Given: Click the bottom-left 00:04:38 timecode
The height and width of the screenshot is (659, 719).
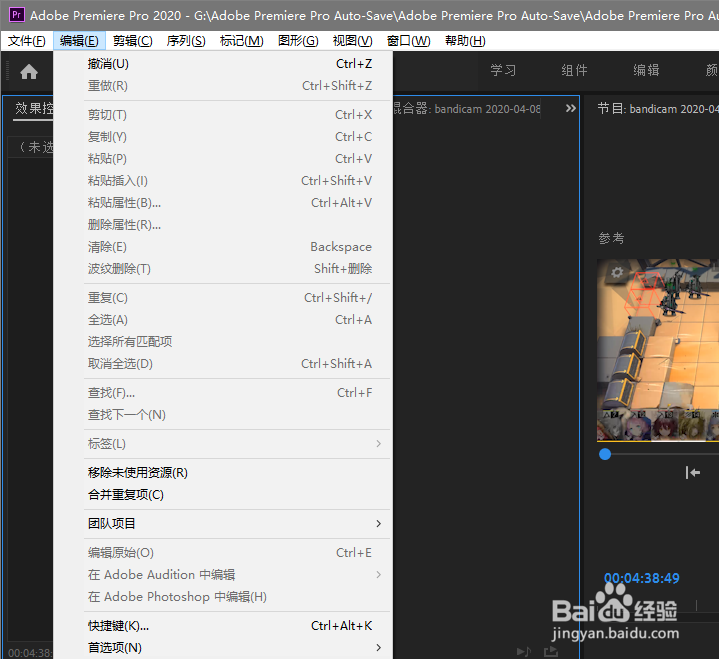Looking at the screenshot, I should click(x=30, y=653).
